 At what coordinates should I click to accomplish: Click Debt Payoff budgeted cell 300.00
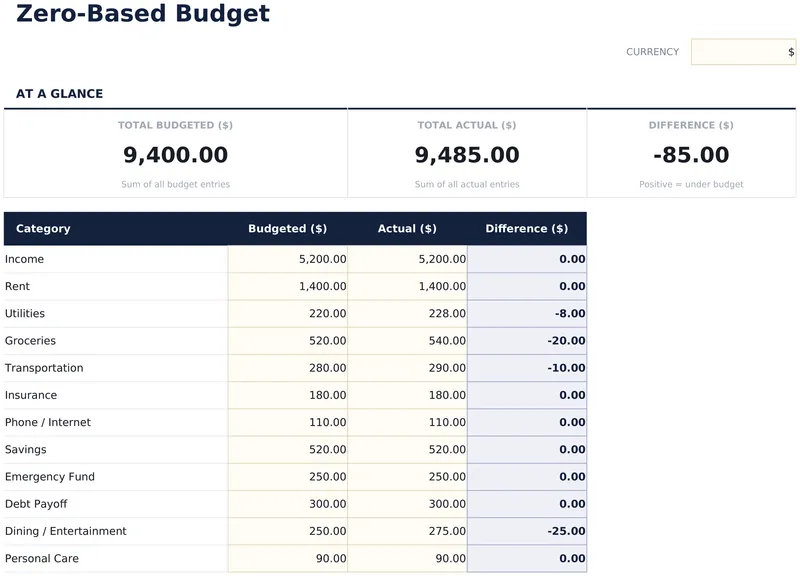[x=288, y=504]
